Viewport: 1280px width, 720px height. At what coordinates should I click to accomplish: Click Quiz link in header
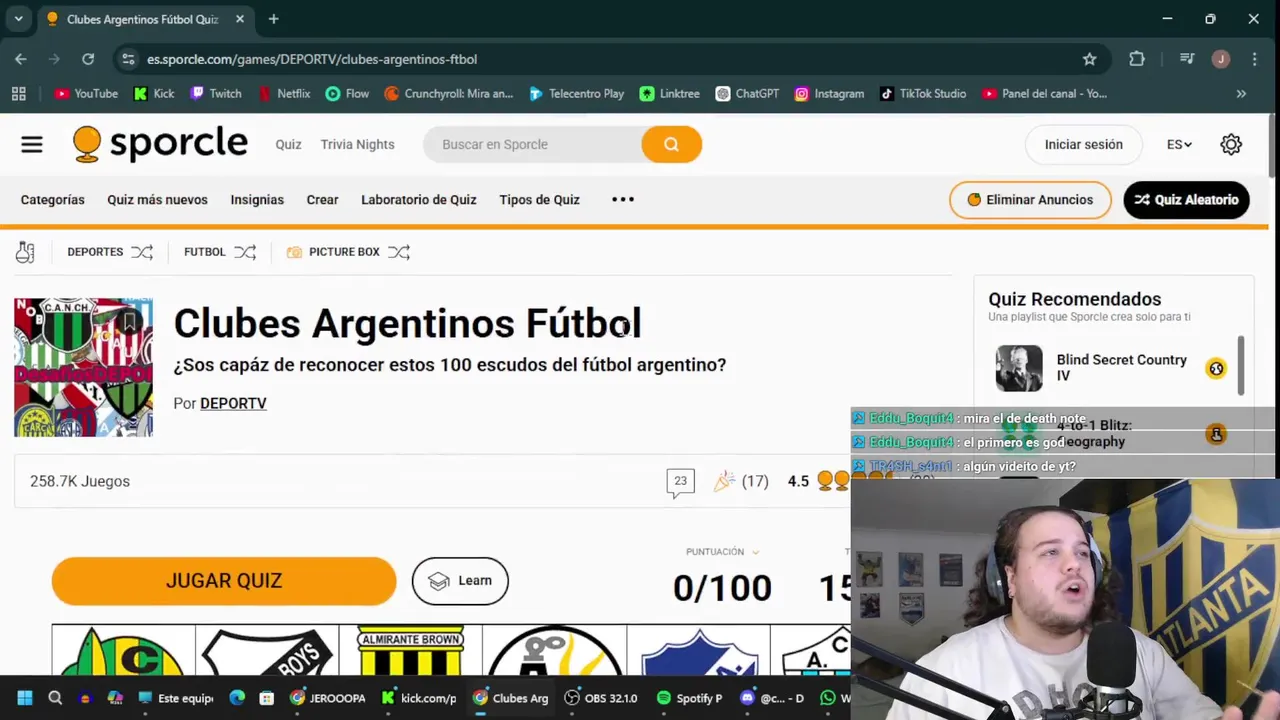(x=288, y=144)
